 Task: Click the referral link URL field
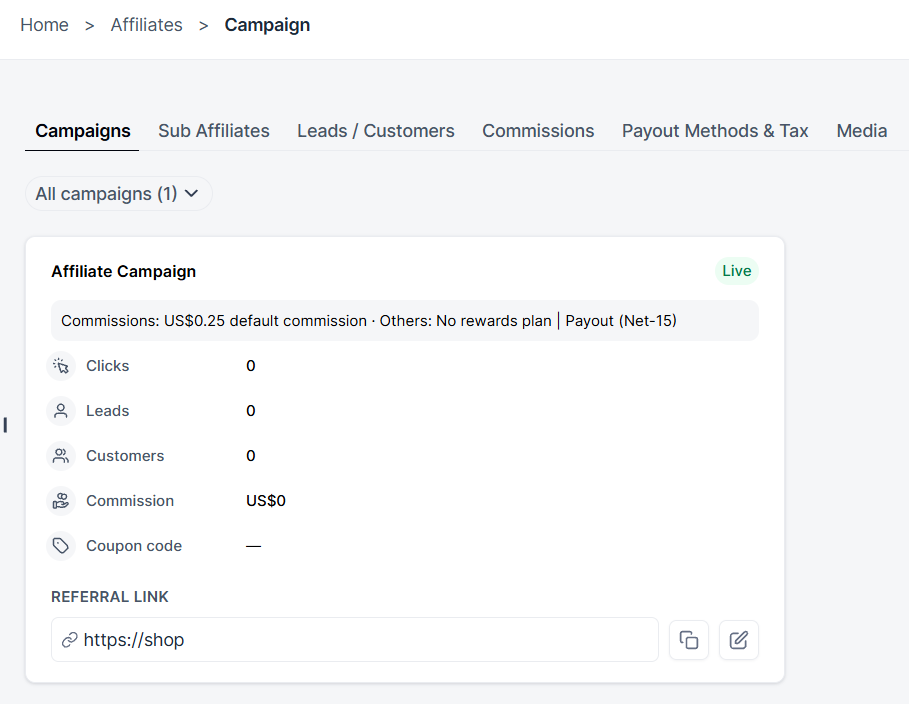[x=355, y=640]
